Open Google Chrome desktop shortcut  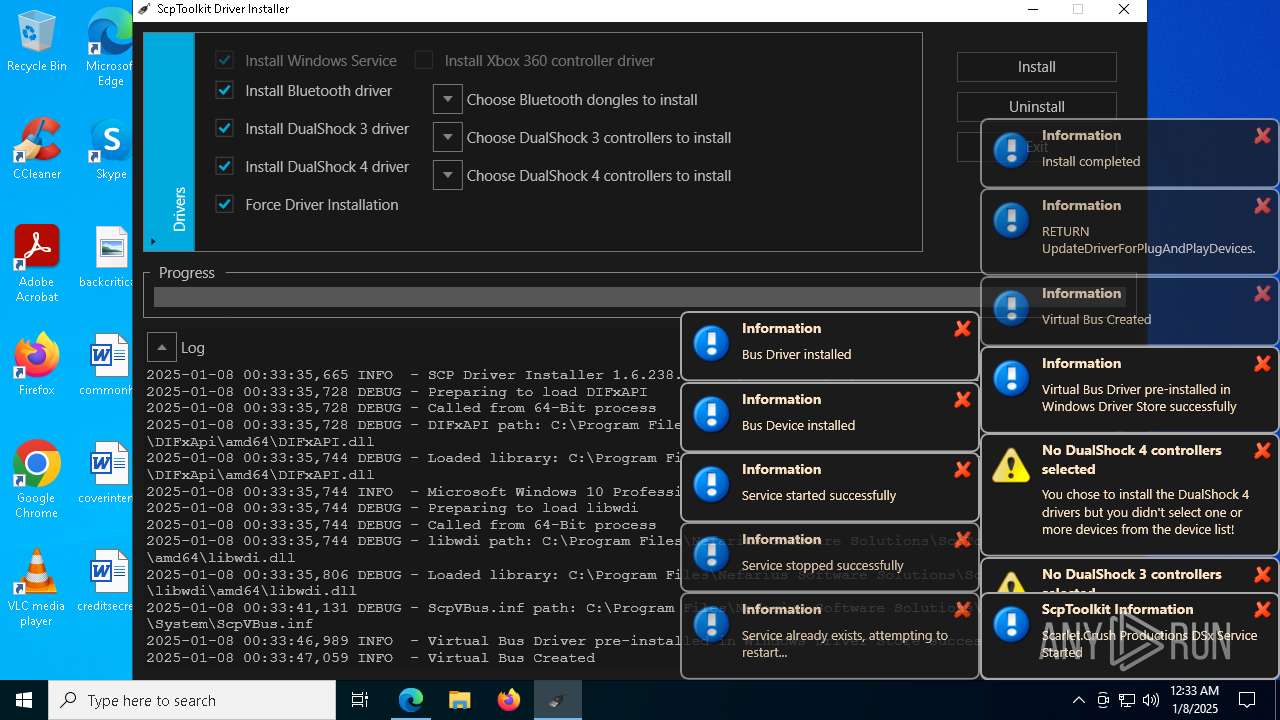coord(37,479)
